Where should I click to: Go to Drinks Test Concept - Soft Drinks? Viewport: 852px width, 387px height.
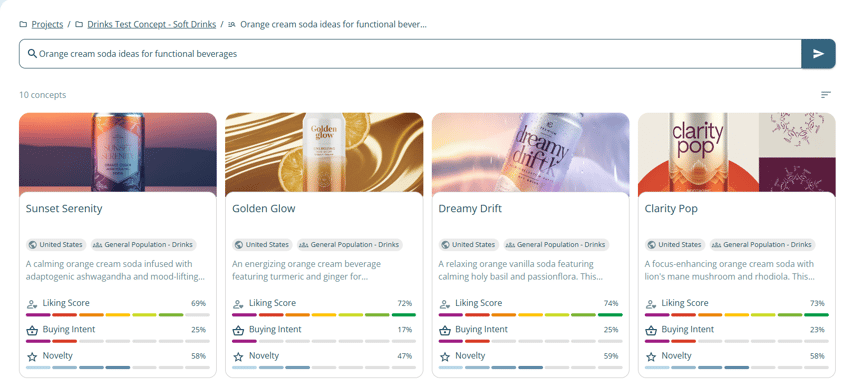152,24
